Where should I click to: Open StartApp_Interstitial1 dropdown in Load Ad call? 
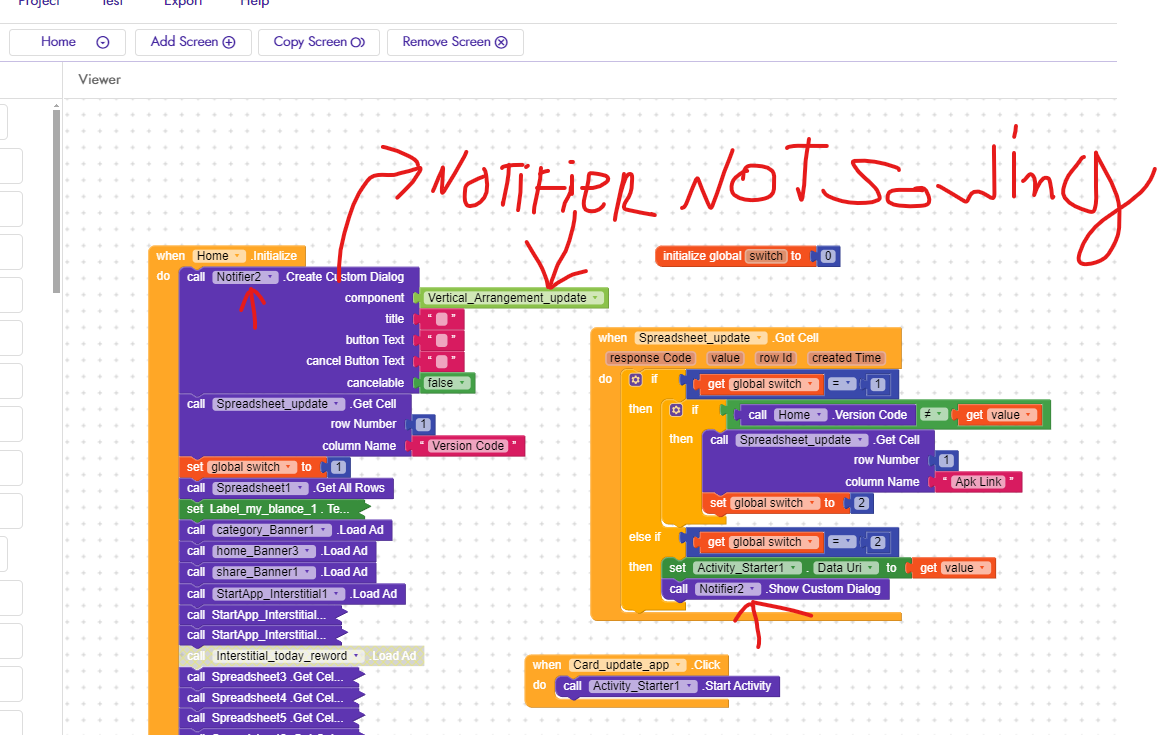(279, 593)
